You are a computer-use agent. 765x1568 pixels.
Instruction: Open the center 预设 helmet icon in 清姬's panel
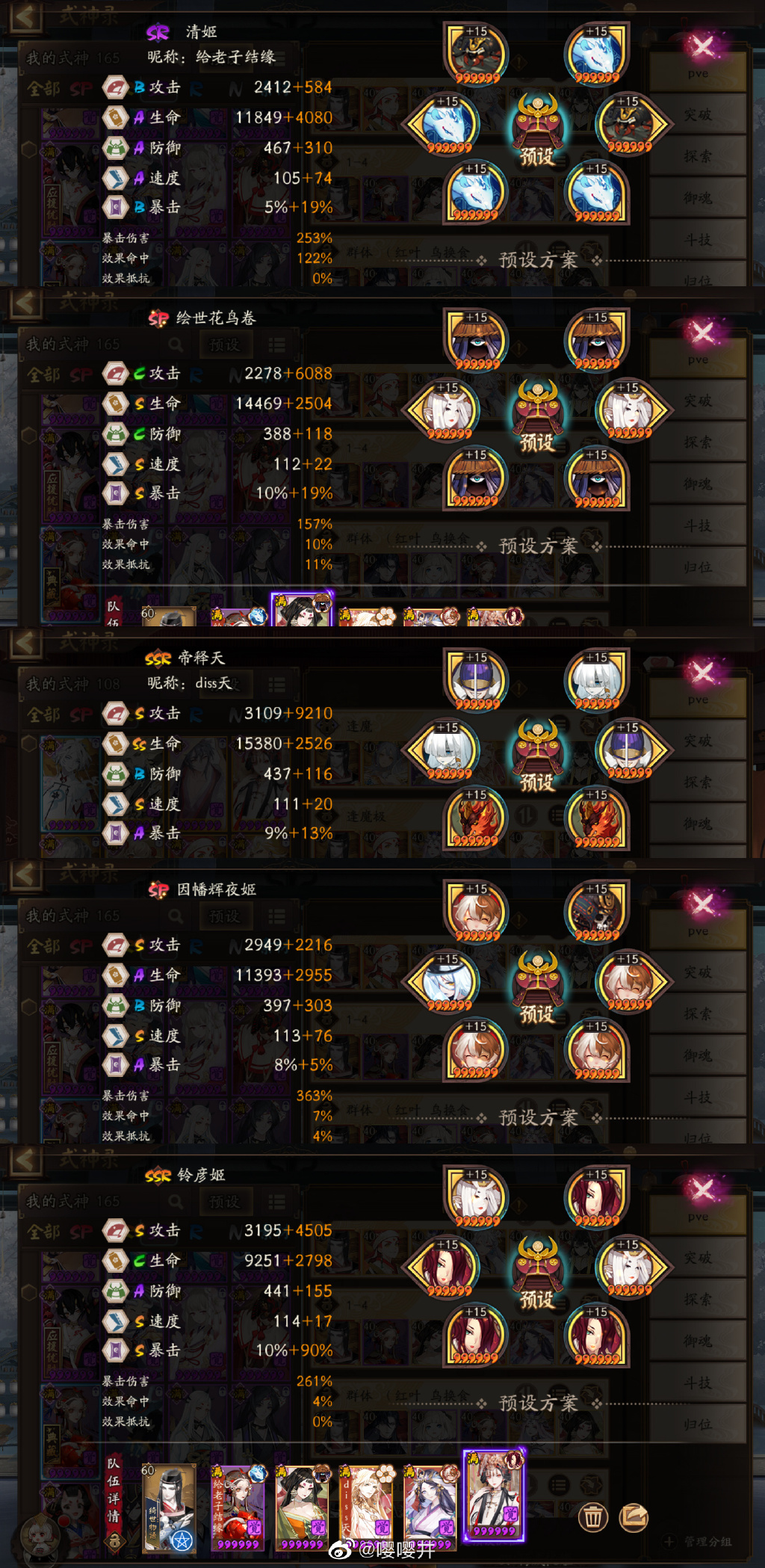[x=537, y=130]
